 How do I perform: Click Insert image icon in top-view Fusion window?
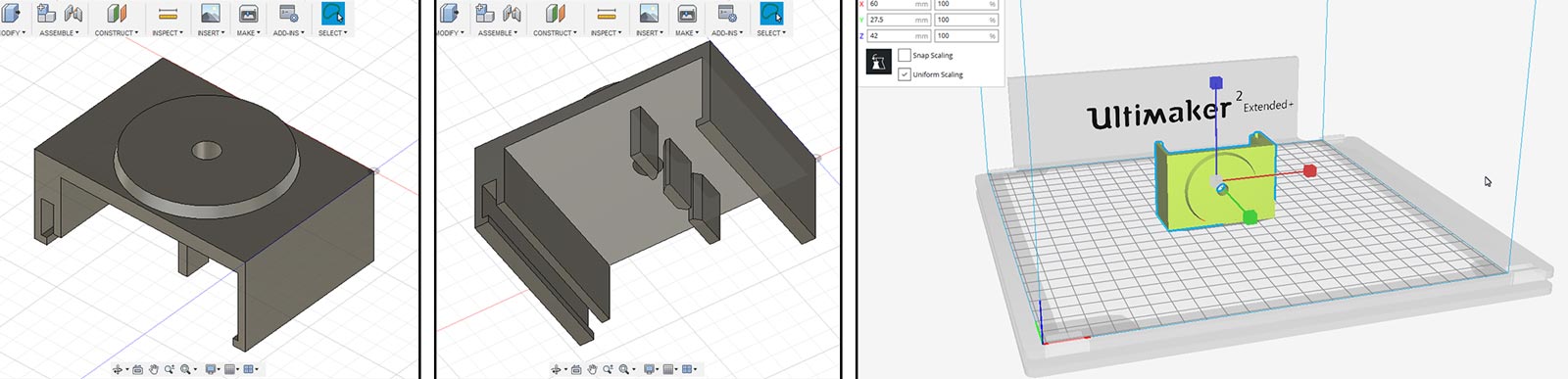pos(210,13)
